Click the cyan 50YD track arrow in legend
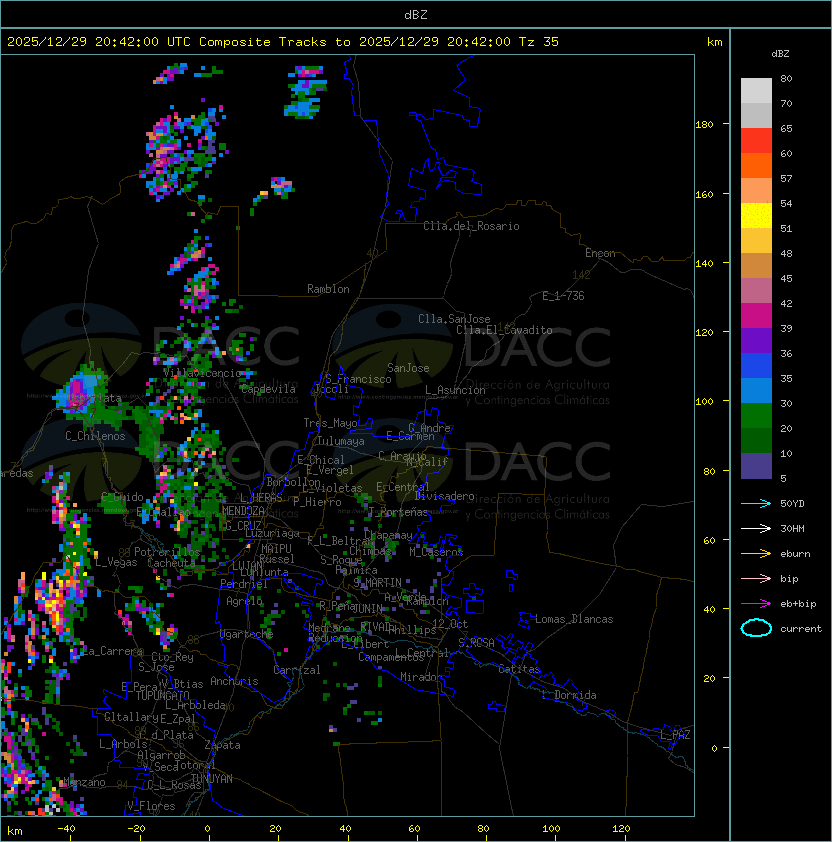832x842 pixels. tap(756, 503)
